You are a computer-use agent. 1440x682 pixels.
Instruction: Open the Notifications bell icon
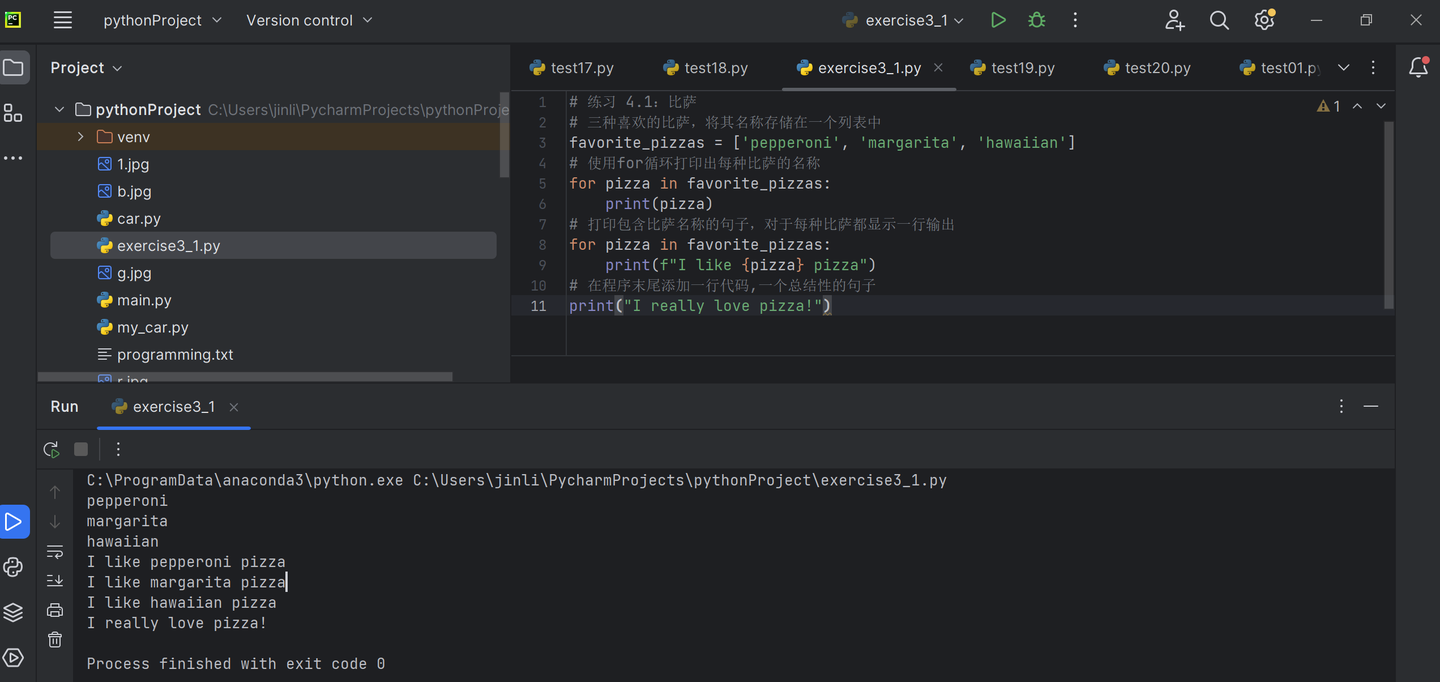(x=1418, y=67)
